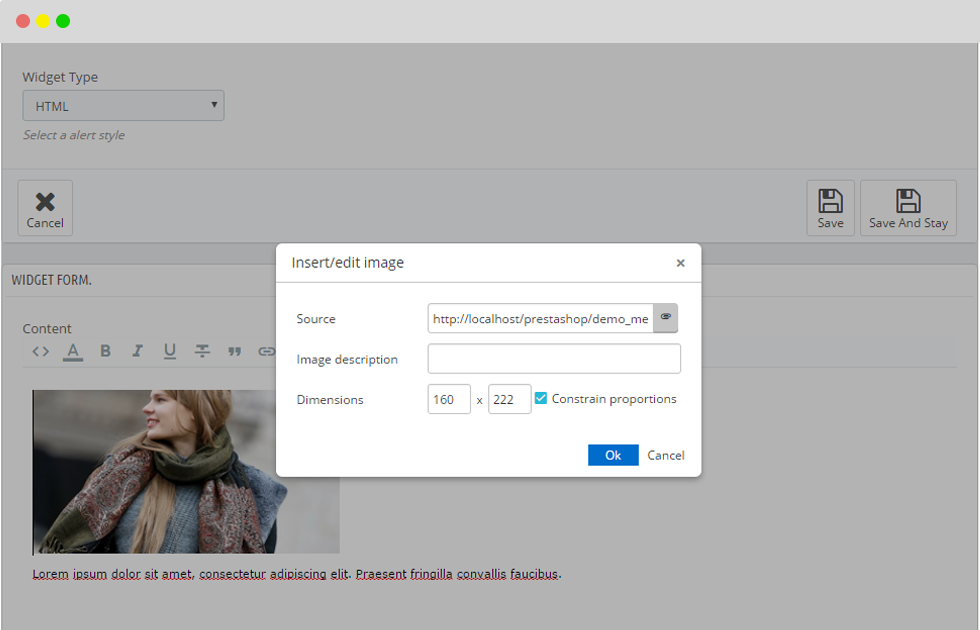The width and height of the screenshot is (980, 630).
Task: Apply bold formatting in editor
Action: point(106,351)
